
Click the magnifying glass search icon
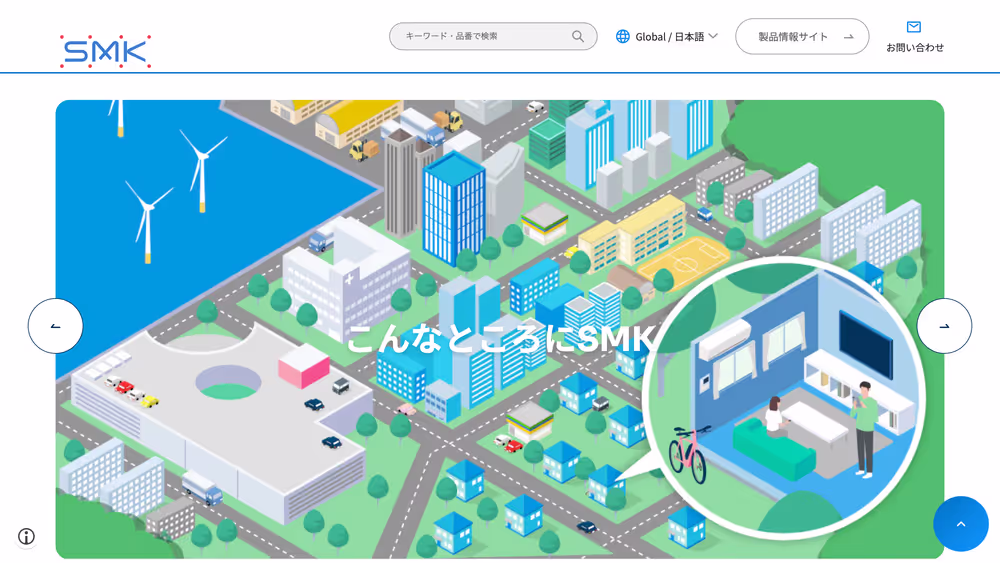578,37
